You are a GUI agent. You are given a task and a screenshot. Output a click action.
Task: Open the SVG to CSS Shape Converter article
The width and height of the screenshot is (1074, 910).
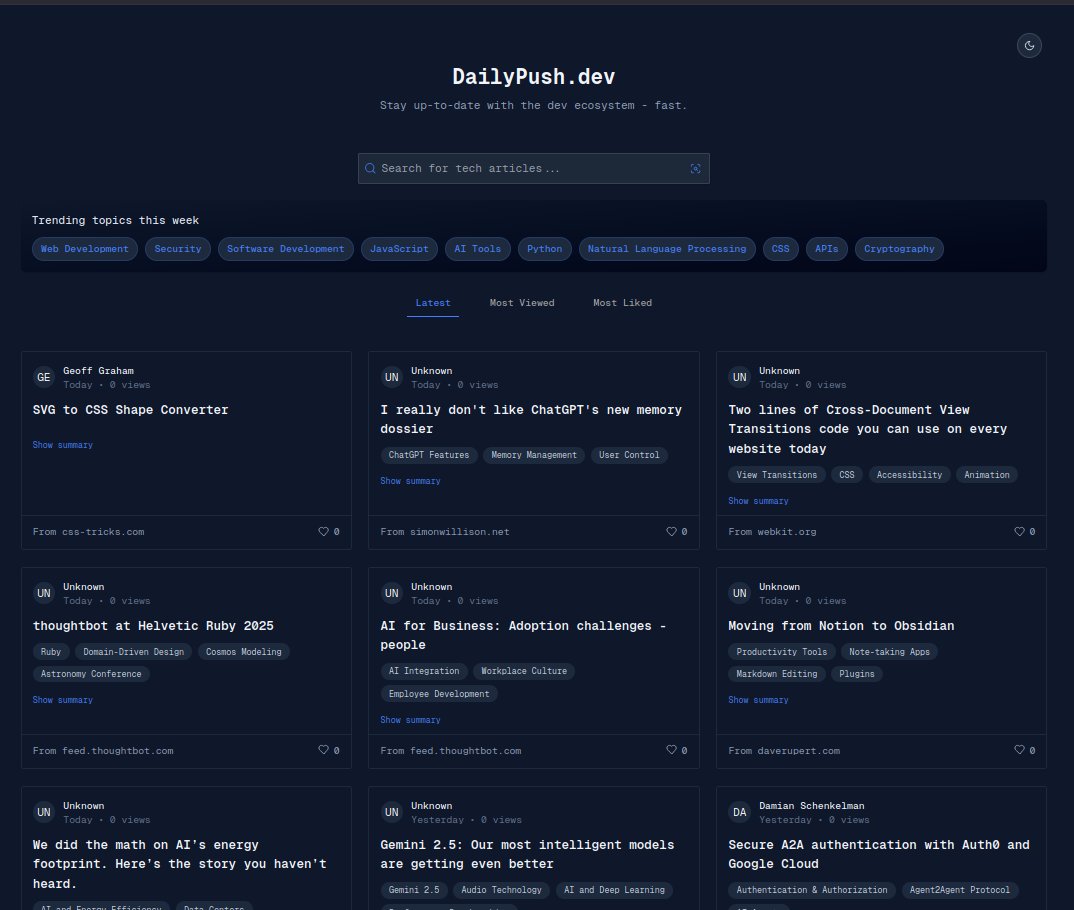[130, 410]
